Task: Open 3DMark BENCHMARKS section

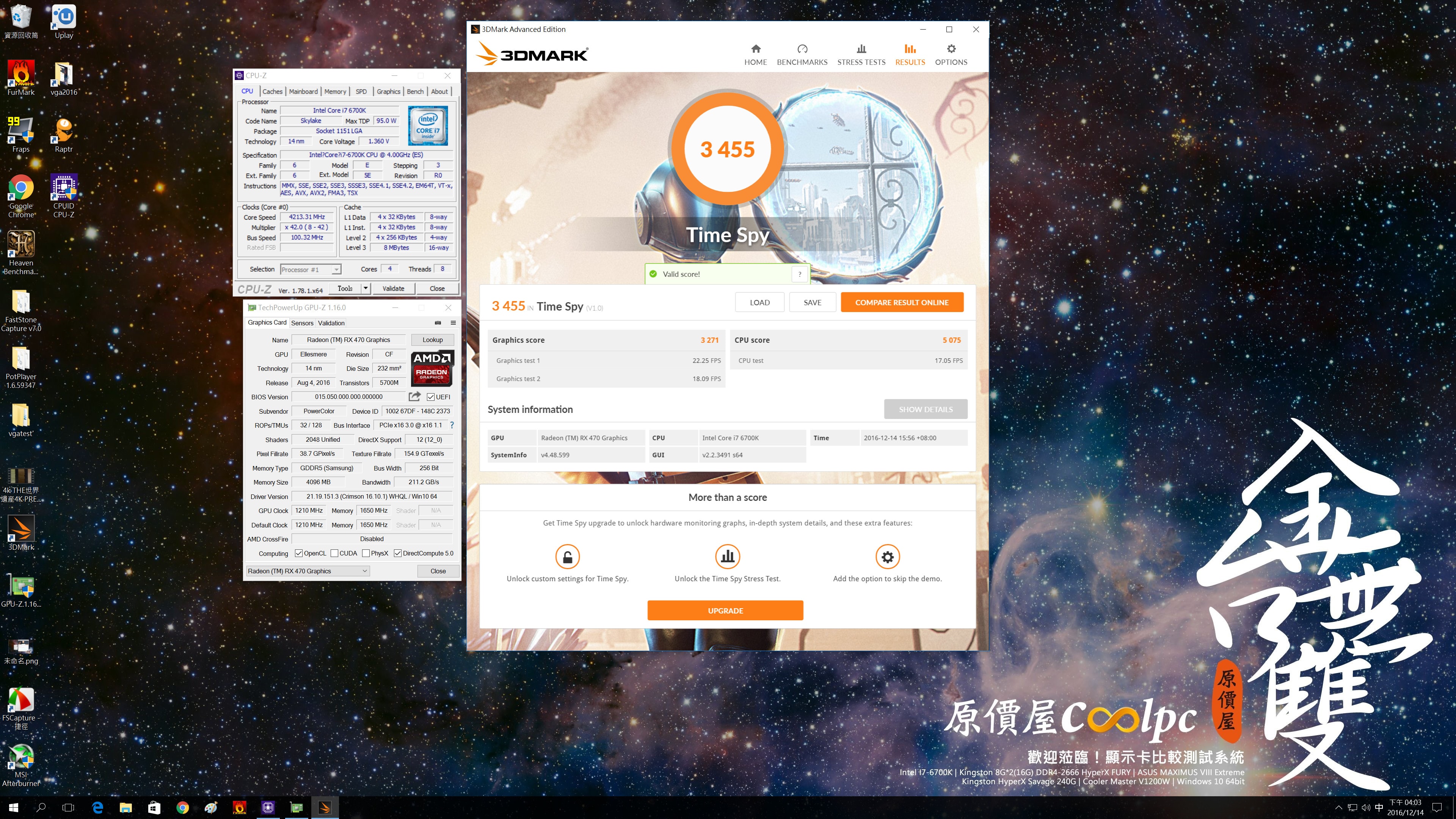Action: [802, 55]
